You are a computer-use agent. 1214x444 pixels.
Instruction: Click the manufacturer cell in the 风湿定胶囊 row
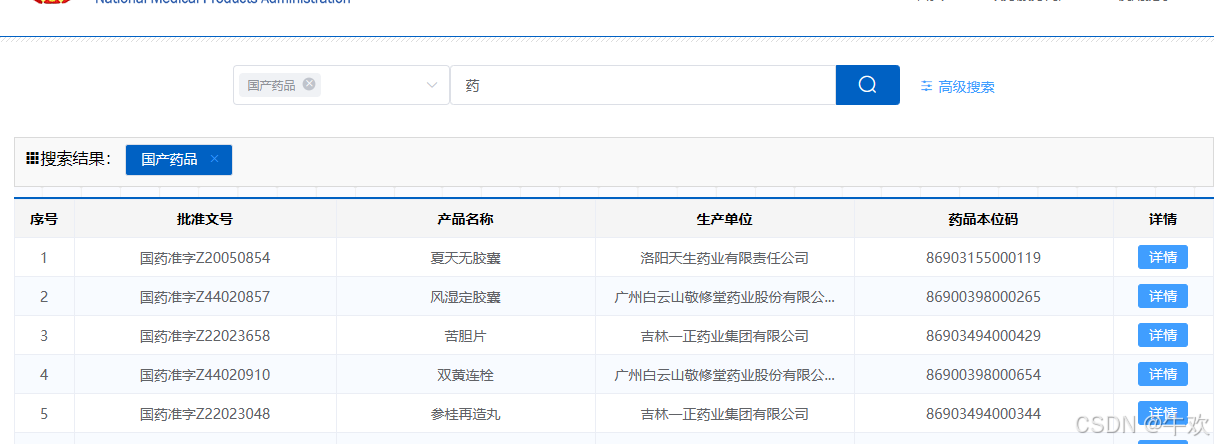pos(724,297)
